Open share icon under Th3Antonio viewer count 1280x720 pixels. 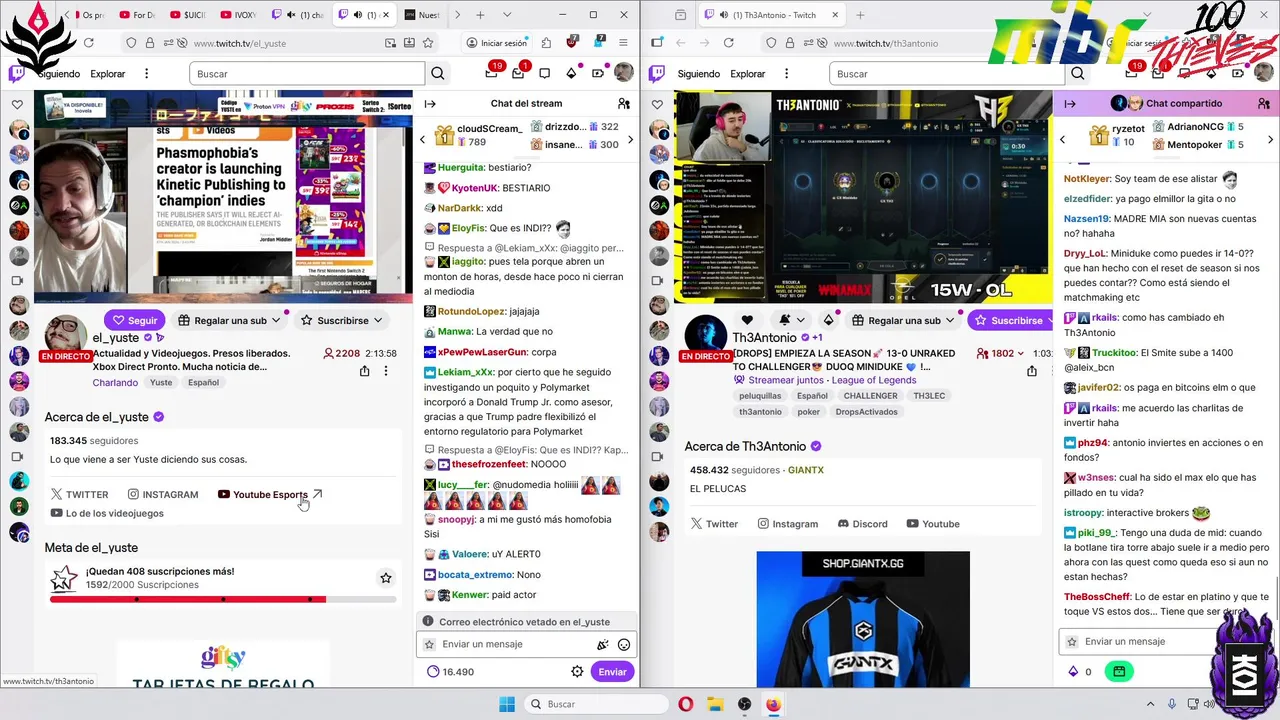(x=1031, y=371)
